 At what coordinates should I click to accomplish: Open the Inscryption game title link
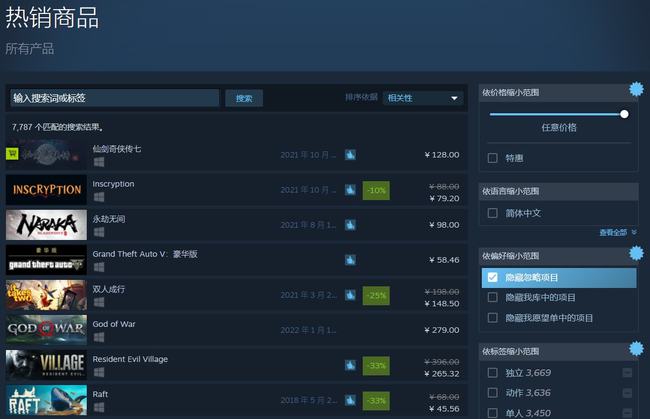(x=113, y=184)
